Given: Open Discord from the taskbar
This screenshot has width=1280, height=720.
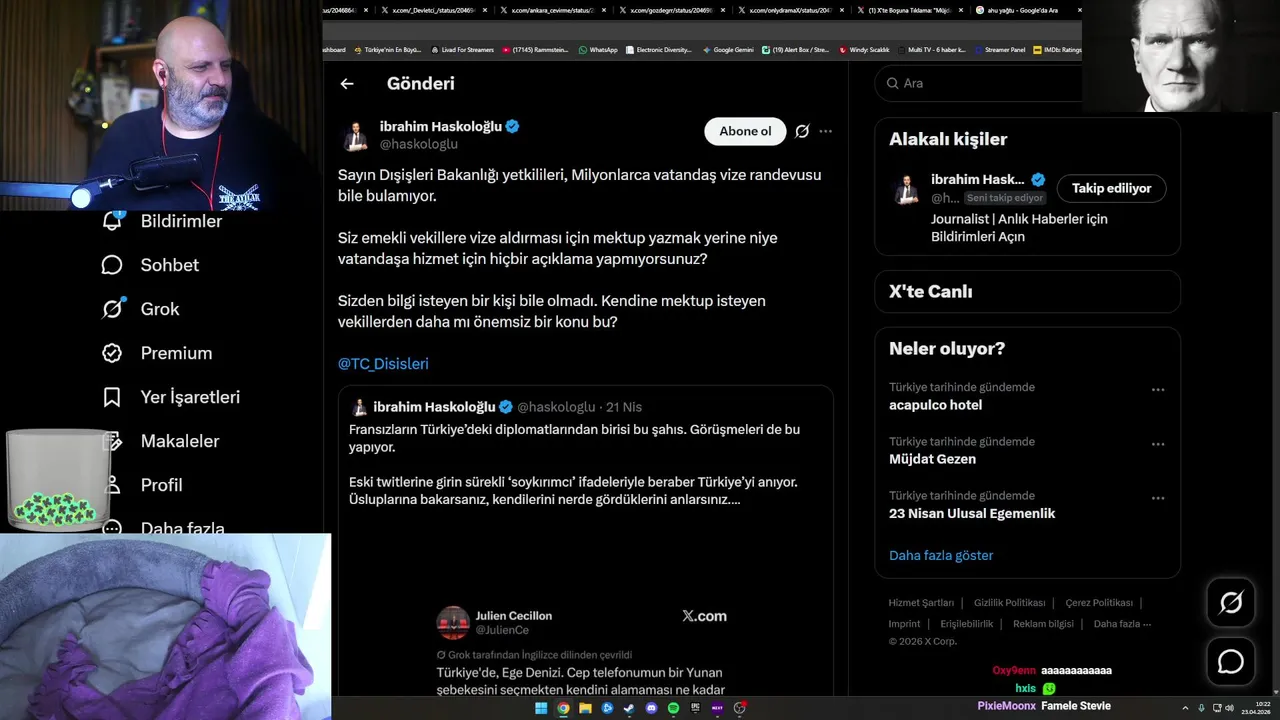Looking at the screenshot, I should pos(651,708).
